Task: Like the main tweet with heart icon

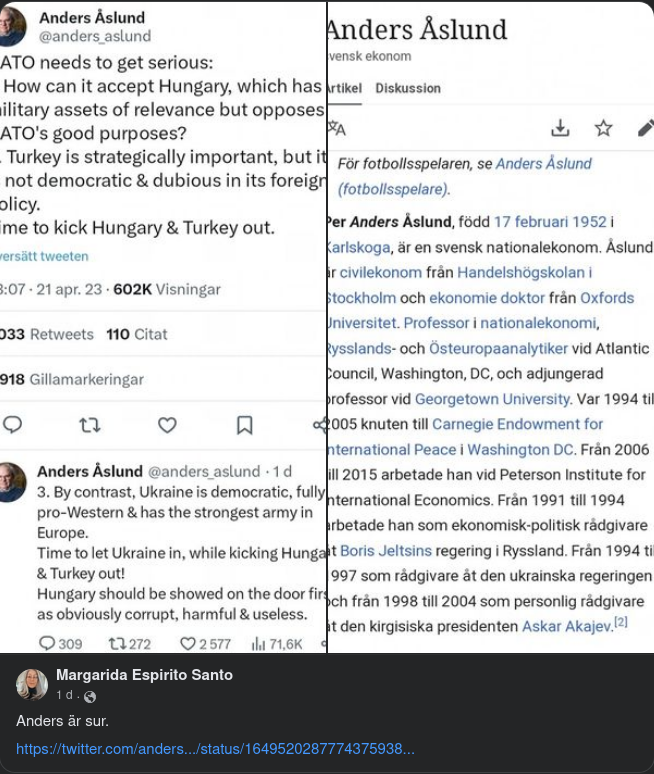Action: (167, 425)
